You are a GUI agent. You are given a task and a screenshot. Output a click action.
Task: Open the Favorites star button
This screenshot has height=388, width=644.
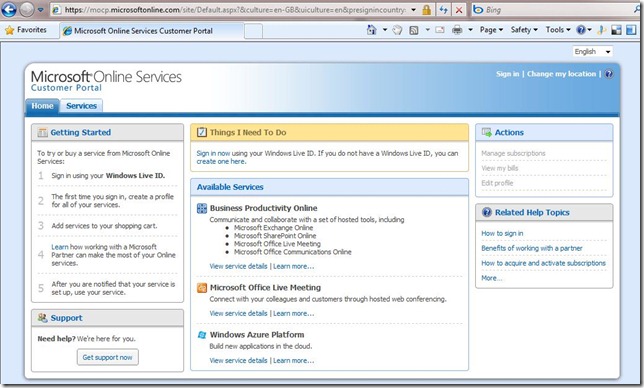tap(25, 30)
